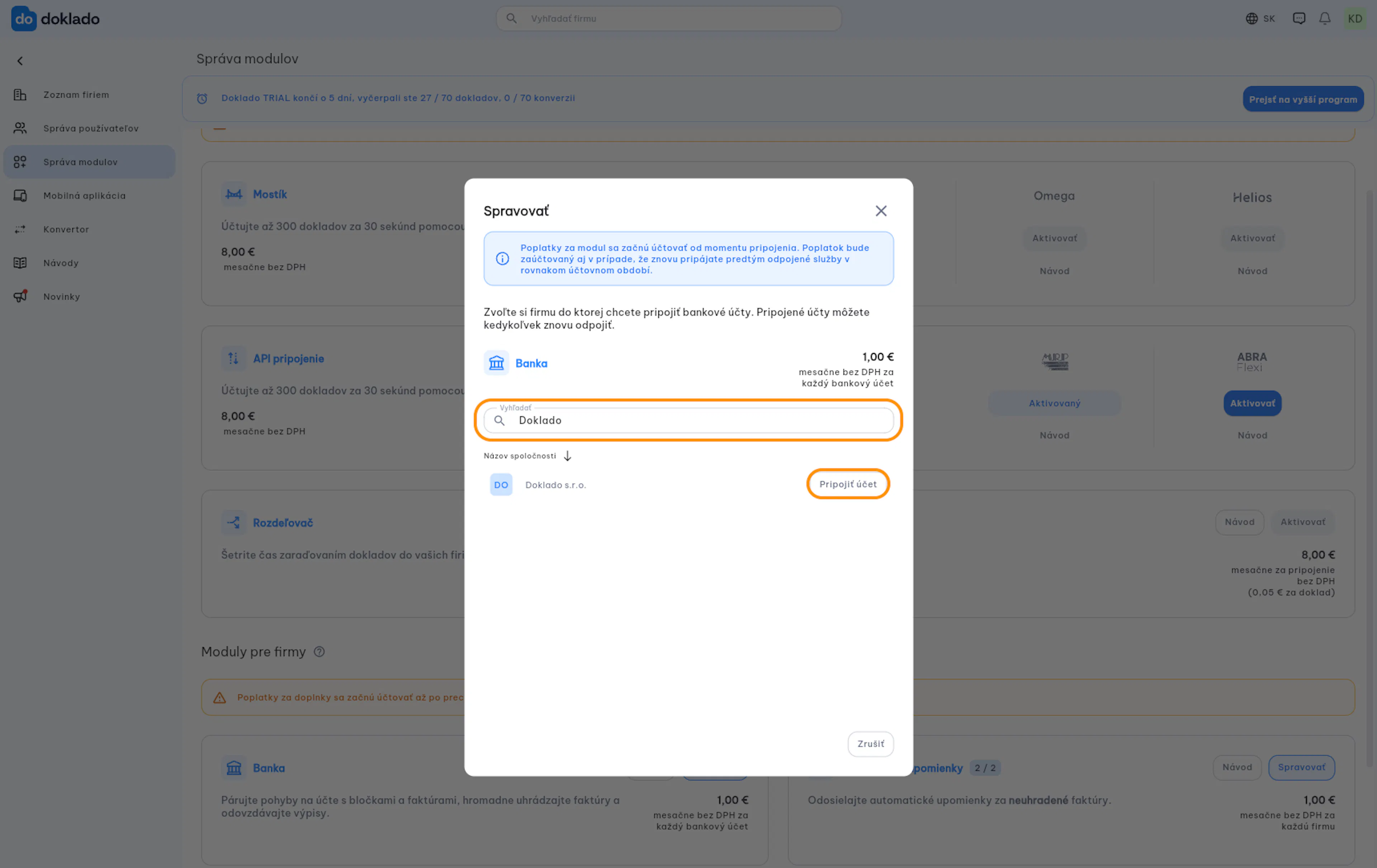Open Správa používateľov in the sidebar
Viewport: 1377px width, 868px height.
(90, 129)
